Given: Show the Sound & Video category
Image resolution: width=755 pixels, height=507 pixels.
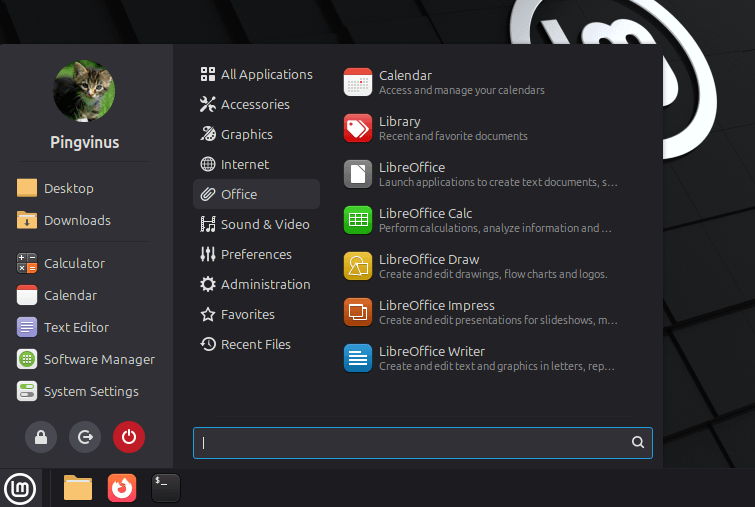Looking at the screenshot, I should pos(264,224).
